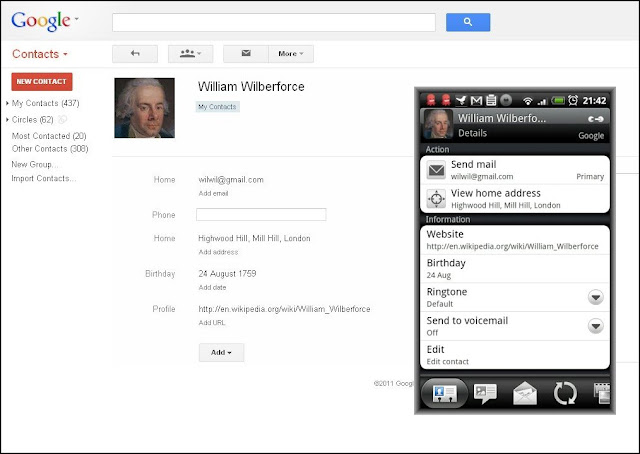Click the Wikipedia profile URL on web page
Image resolution: width=640 pixels, height=454 pixels.
pos(284,309)
